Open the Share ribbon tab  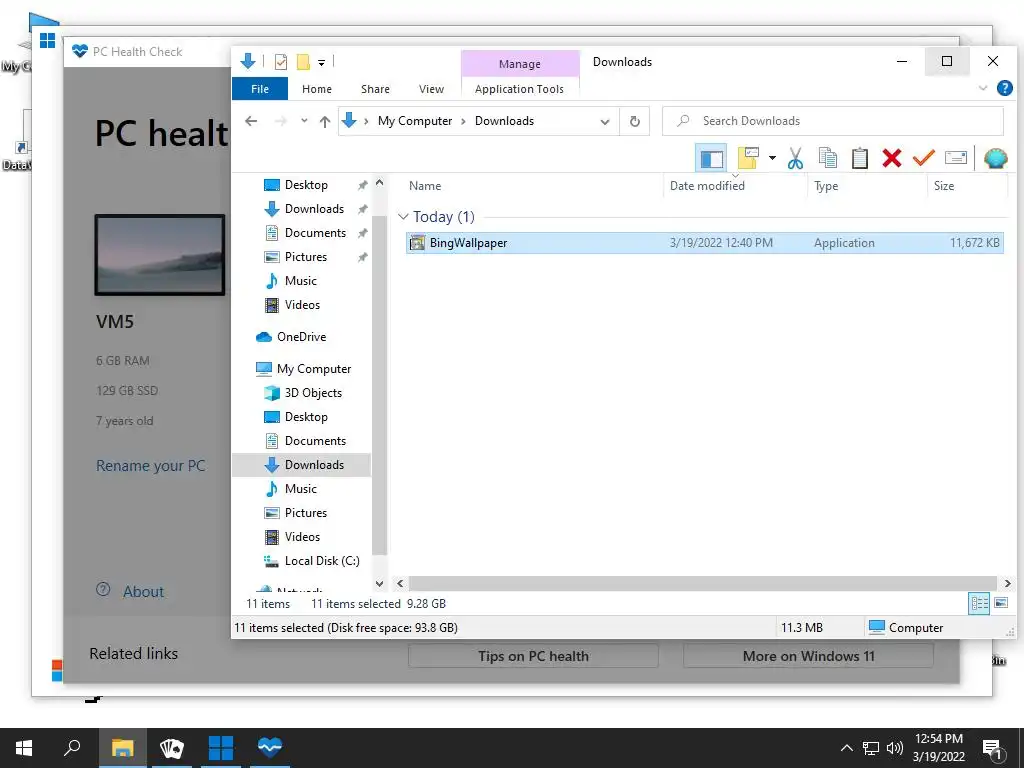pyautogui.click(x=375, y=89)
